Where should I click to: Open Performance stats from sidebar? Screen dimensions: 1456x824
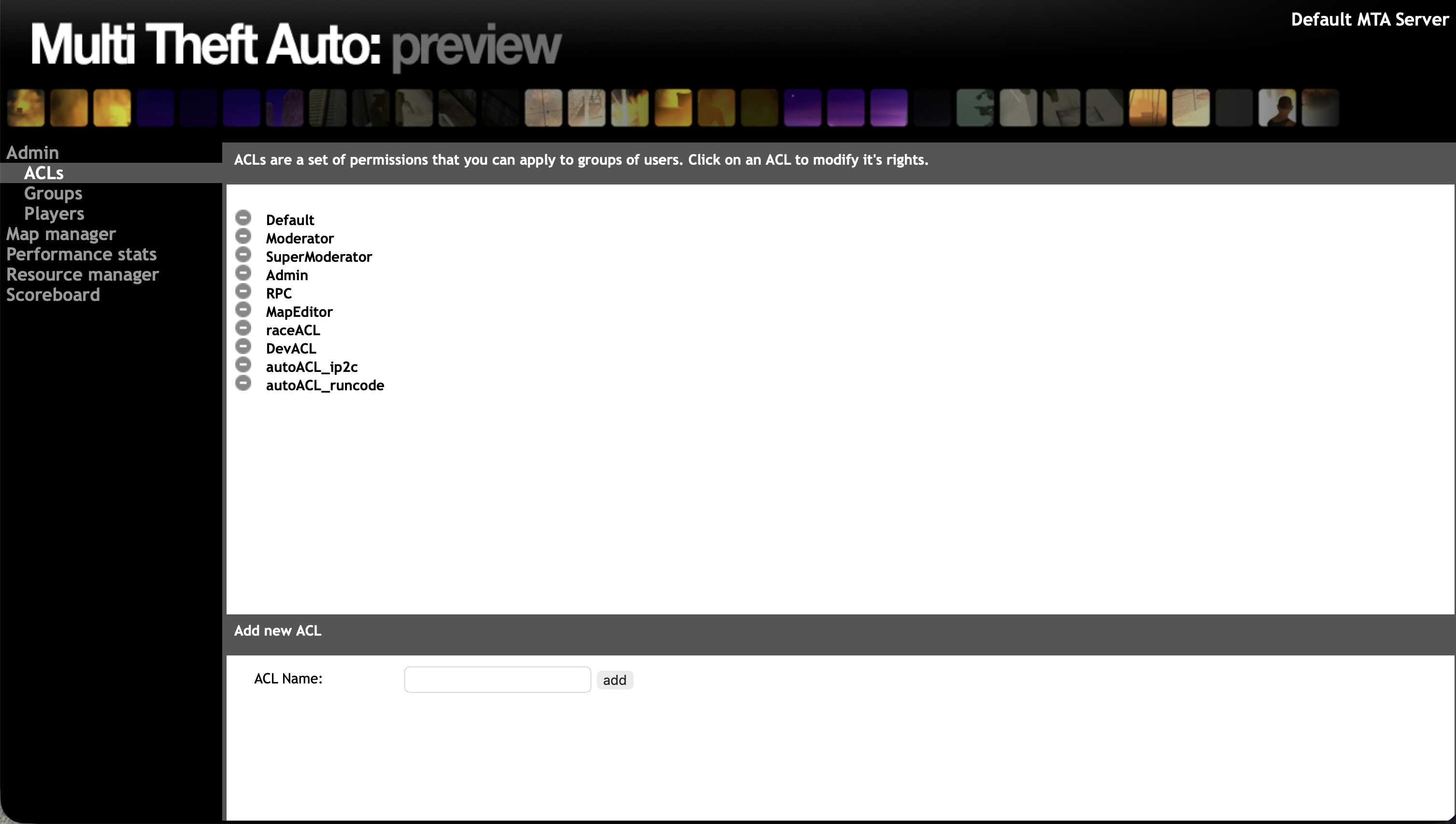coord(81,255)
